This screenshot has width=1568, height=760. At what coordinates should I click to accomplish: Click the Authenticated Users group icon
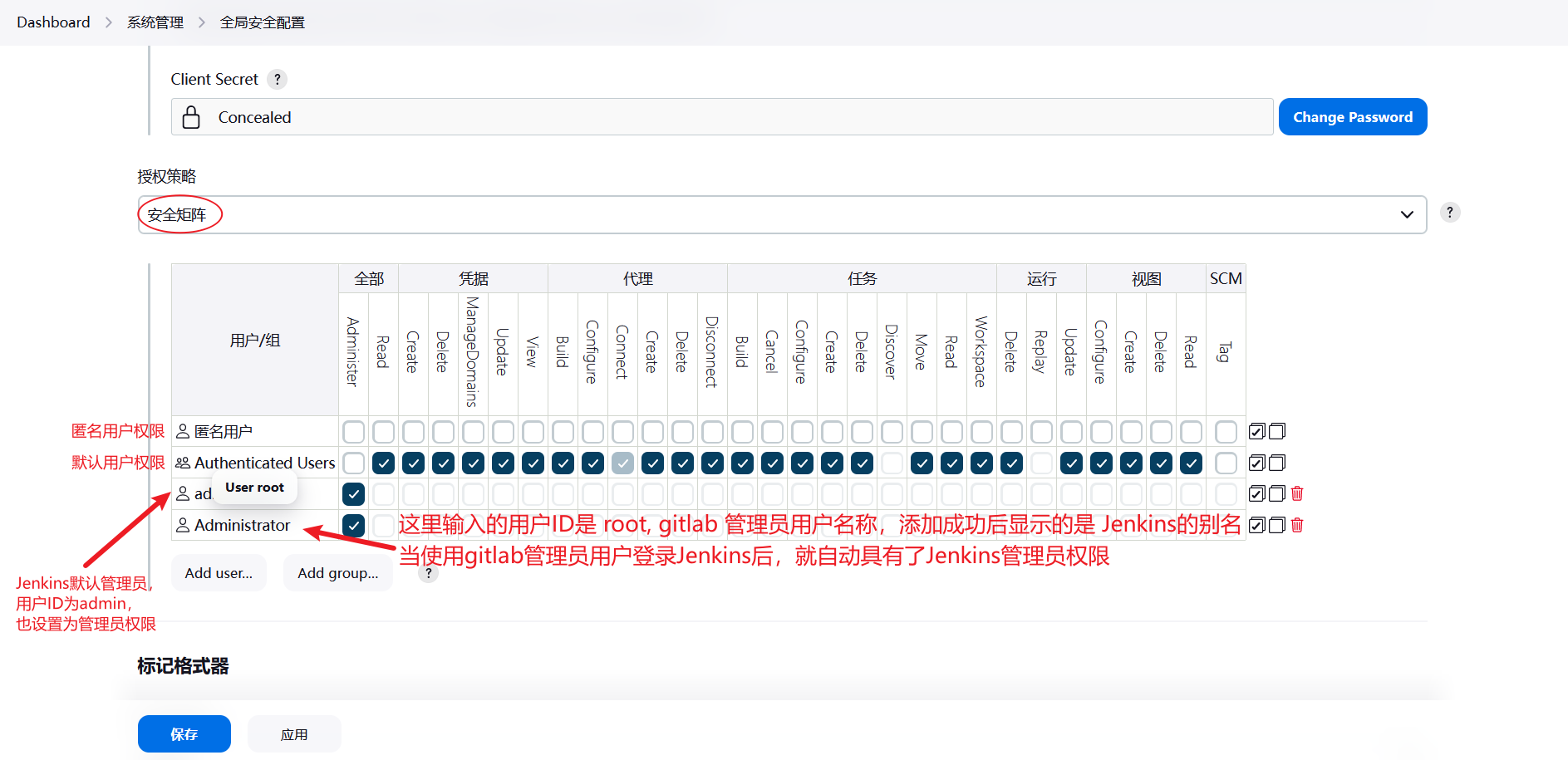pos(183,463)
